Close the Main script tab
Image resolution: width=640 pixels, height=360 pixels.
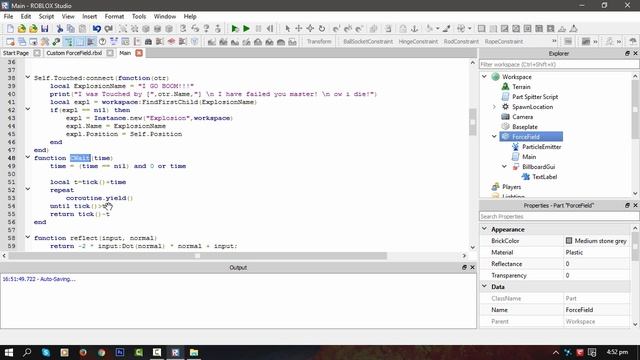click(x=139, y=53)
